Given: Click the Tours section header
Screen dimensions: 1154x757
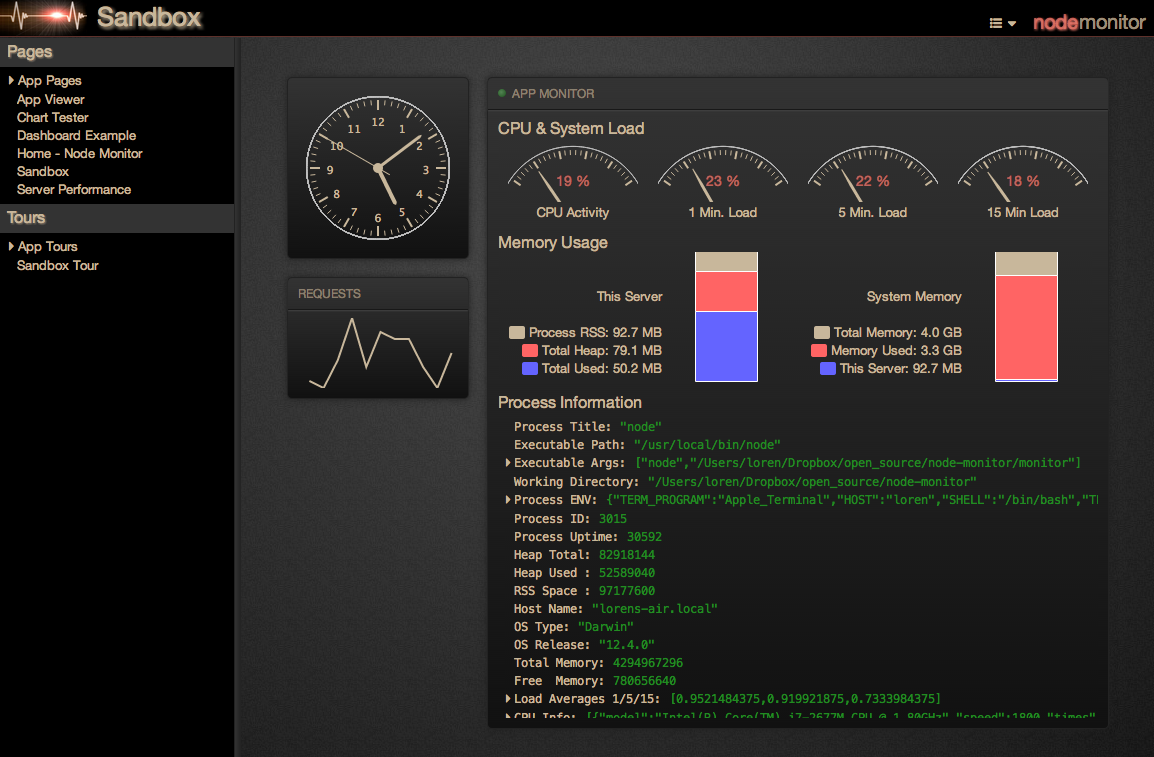Looking at the screenshot, I should click(x=26, y=218).
